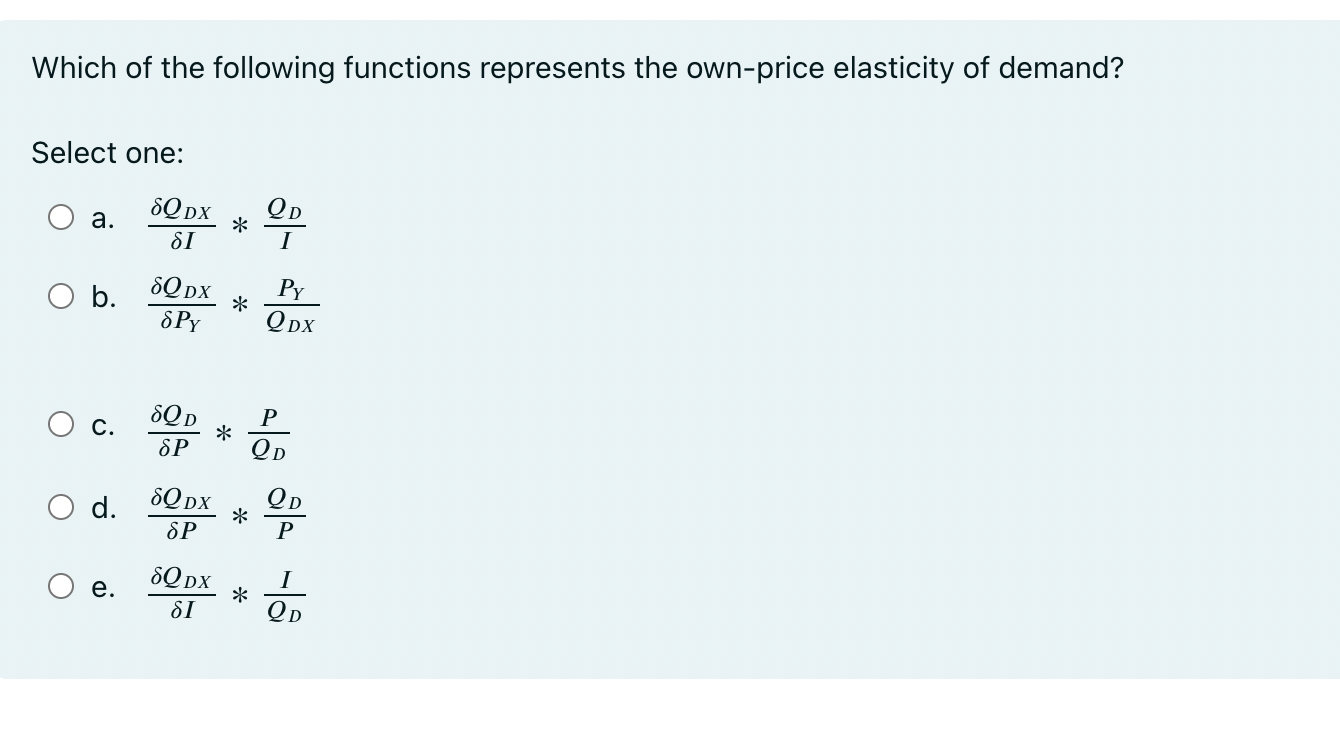Screen dimensions: 1340x742
Task: Click the formula for option c
Action: 220,431
